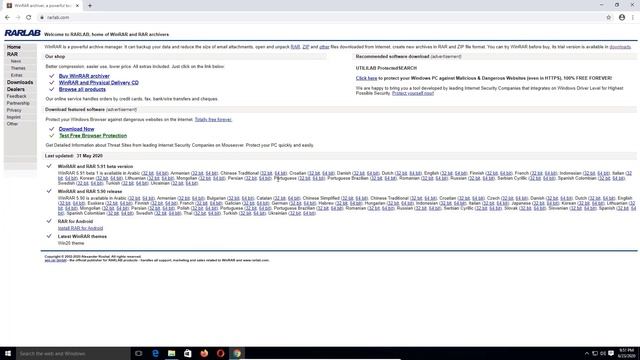This screenshot has width=640, height=360.
Task: Click the 'Last updated: 31 May 2020' text
Action: 74,156
